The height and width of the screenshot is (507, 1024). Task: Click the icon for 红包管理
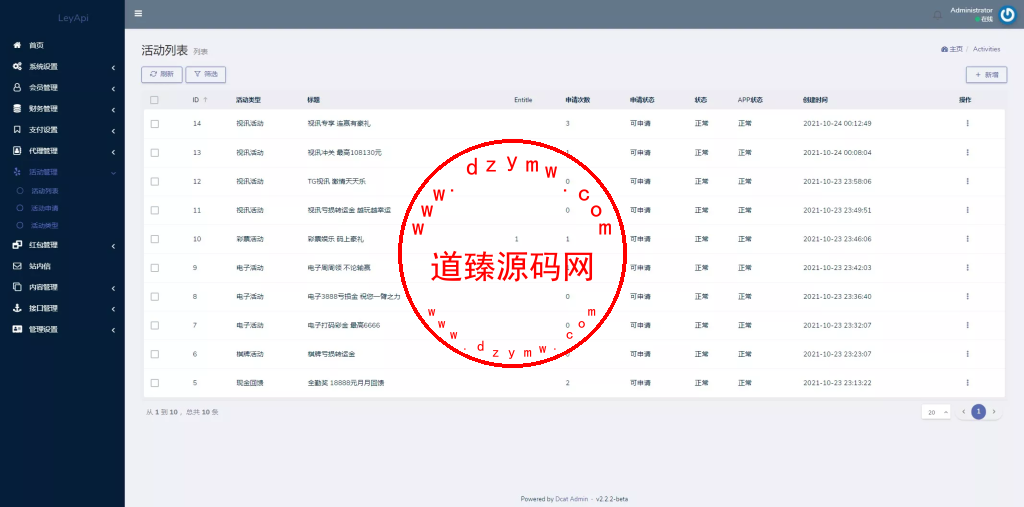[18, 245]
